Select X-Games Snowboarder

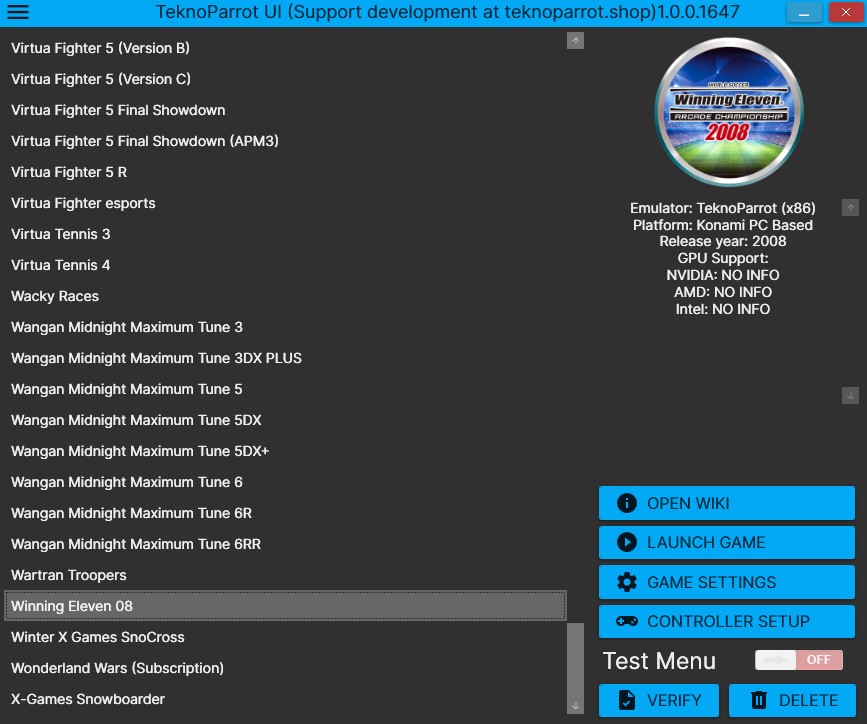click(x=285, y=699)
